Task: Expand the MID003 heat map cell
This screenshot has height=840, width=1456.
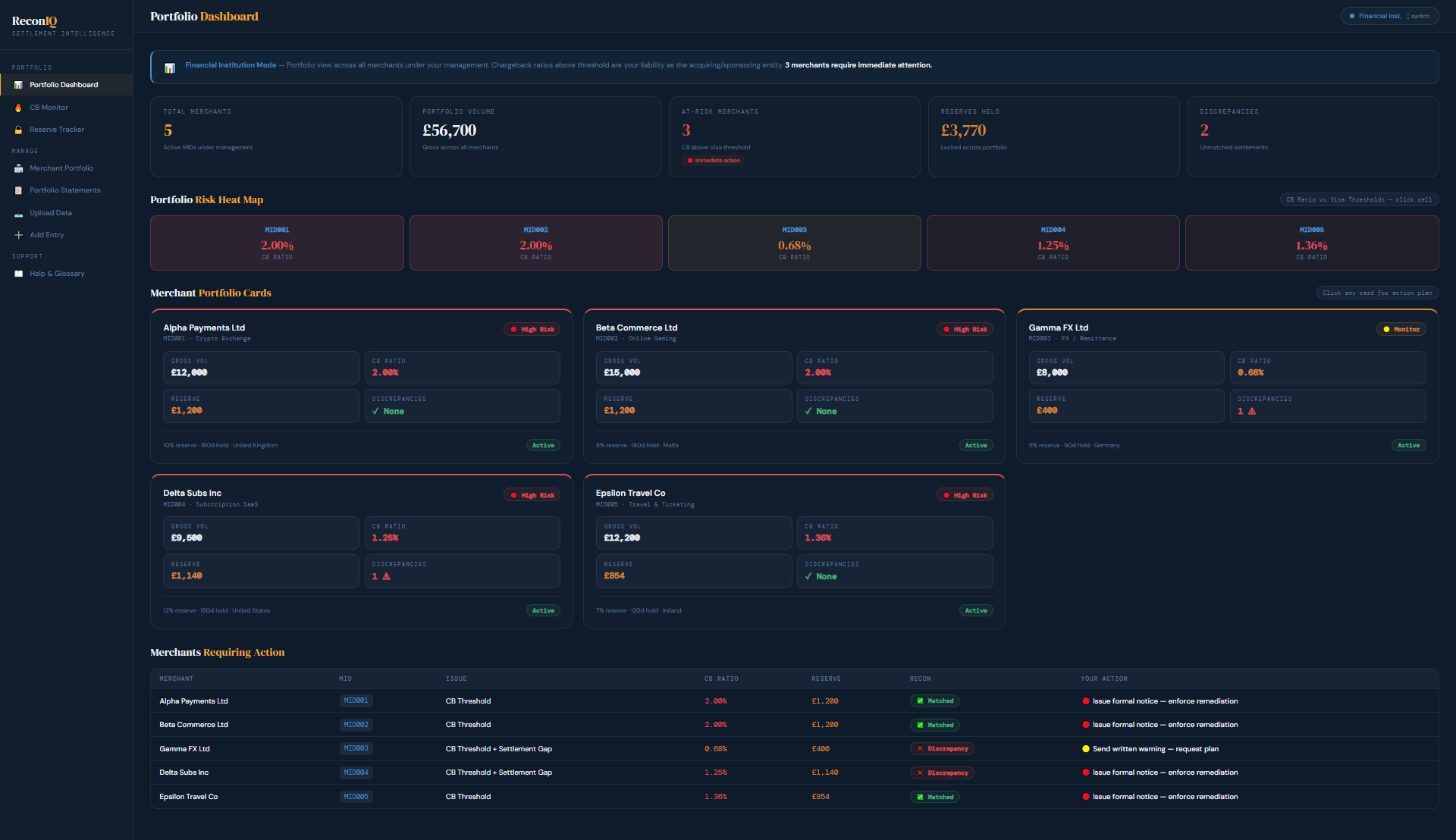Action: pos(794,243)
